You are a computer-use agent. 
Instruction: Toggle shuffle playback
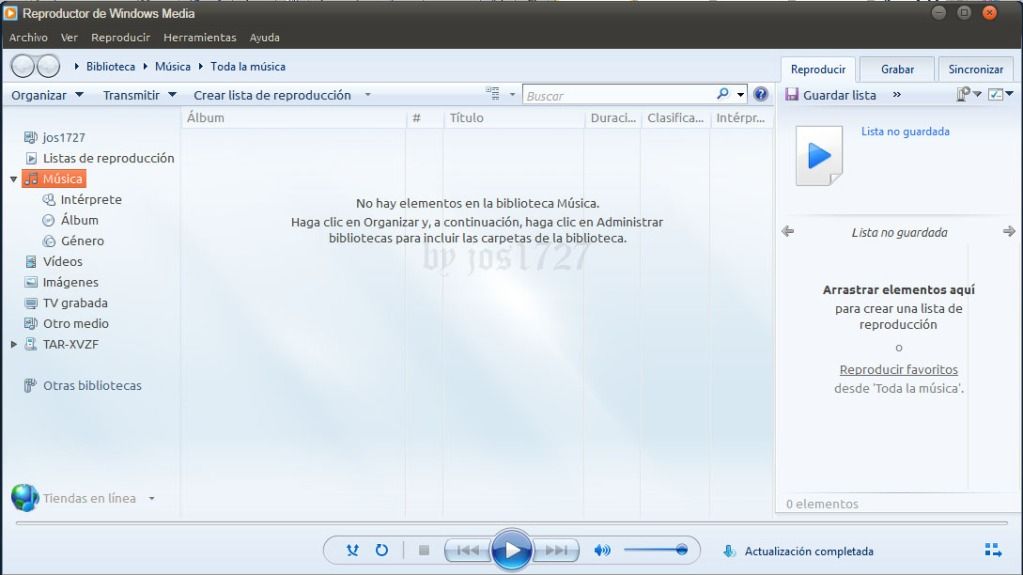pyautogui.click(x=352, y=550)
